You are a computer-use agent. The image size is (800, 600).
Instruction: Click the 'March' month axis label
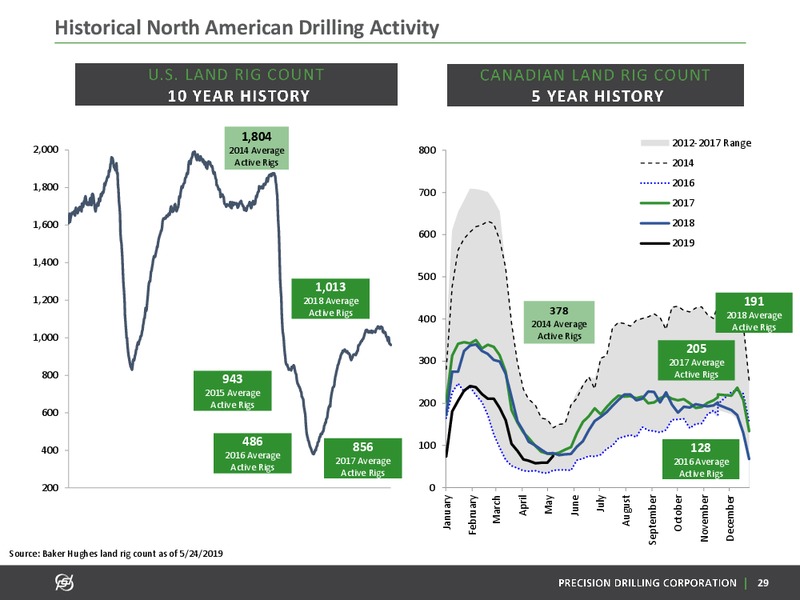(x=496, y=510)
